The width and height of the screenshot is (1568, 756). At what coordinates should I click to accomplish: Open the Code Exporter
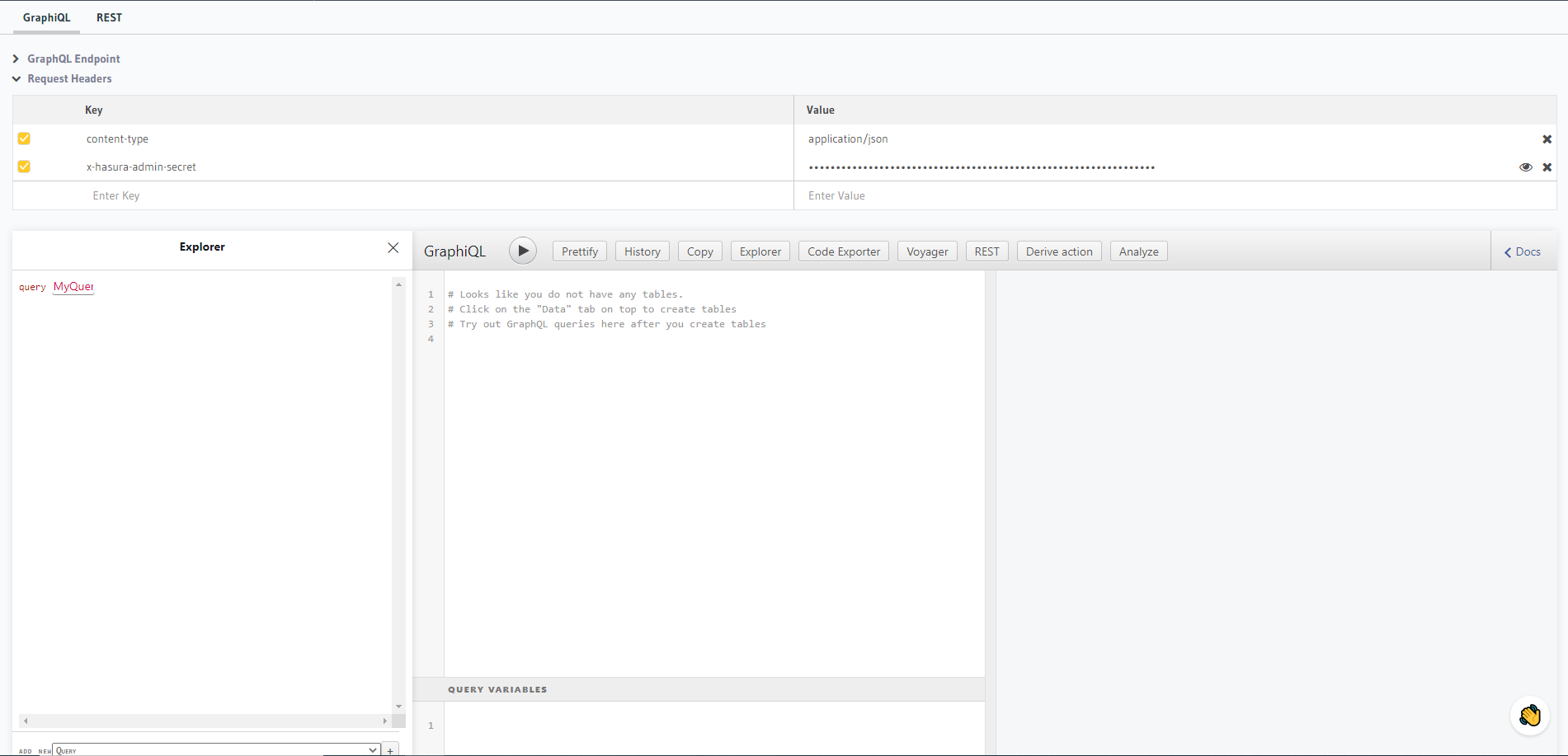tap(844, 251)
